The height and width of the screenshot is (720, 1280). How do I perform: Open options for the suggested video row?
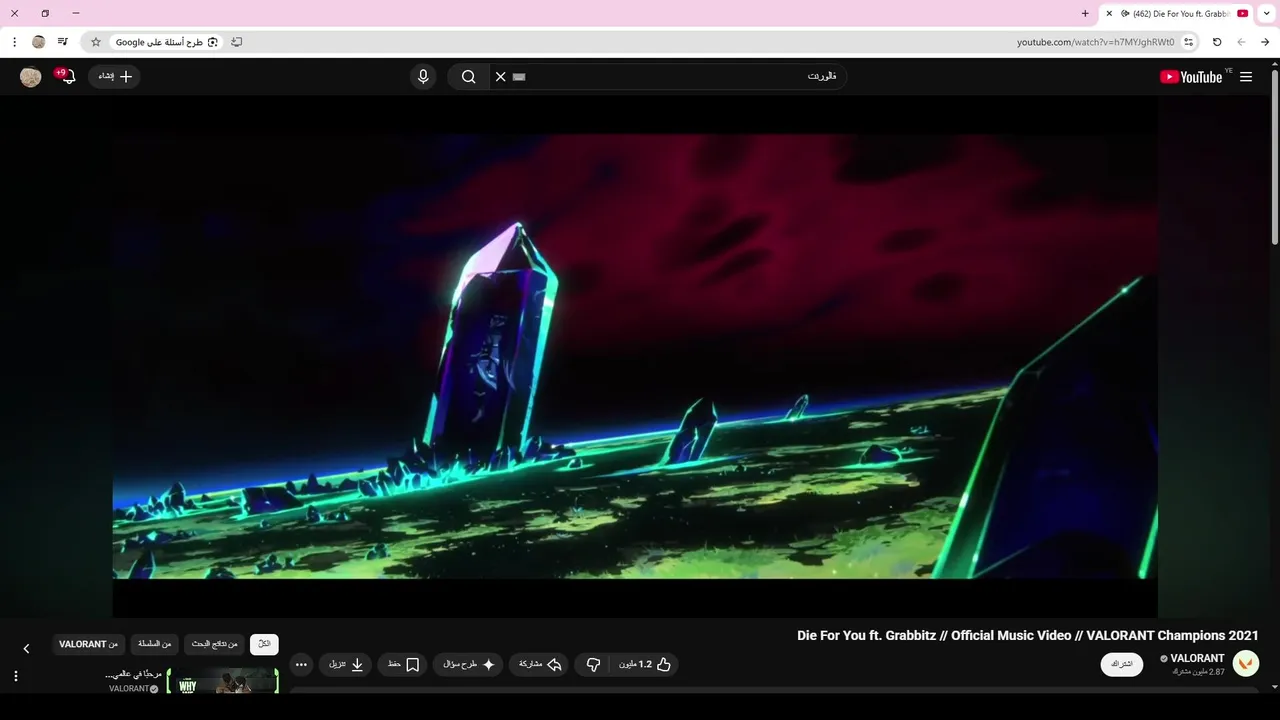16,677
